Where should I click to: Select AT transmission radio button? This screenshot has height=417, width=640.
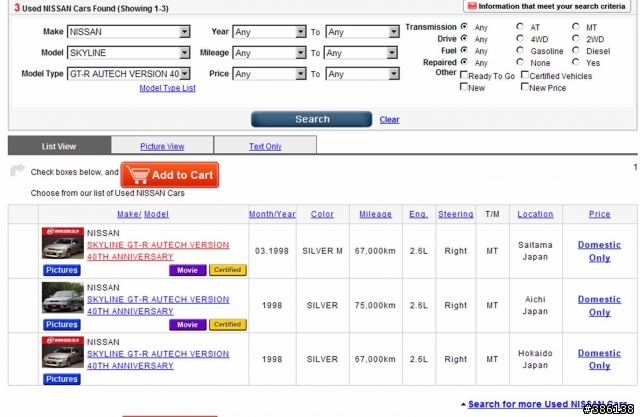520,27
